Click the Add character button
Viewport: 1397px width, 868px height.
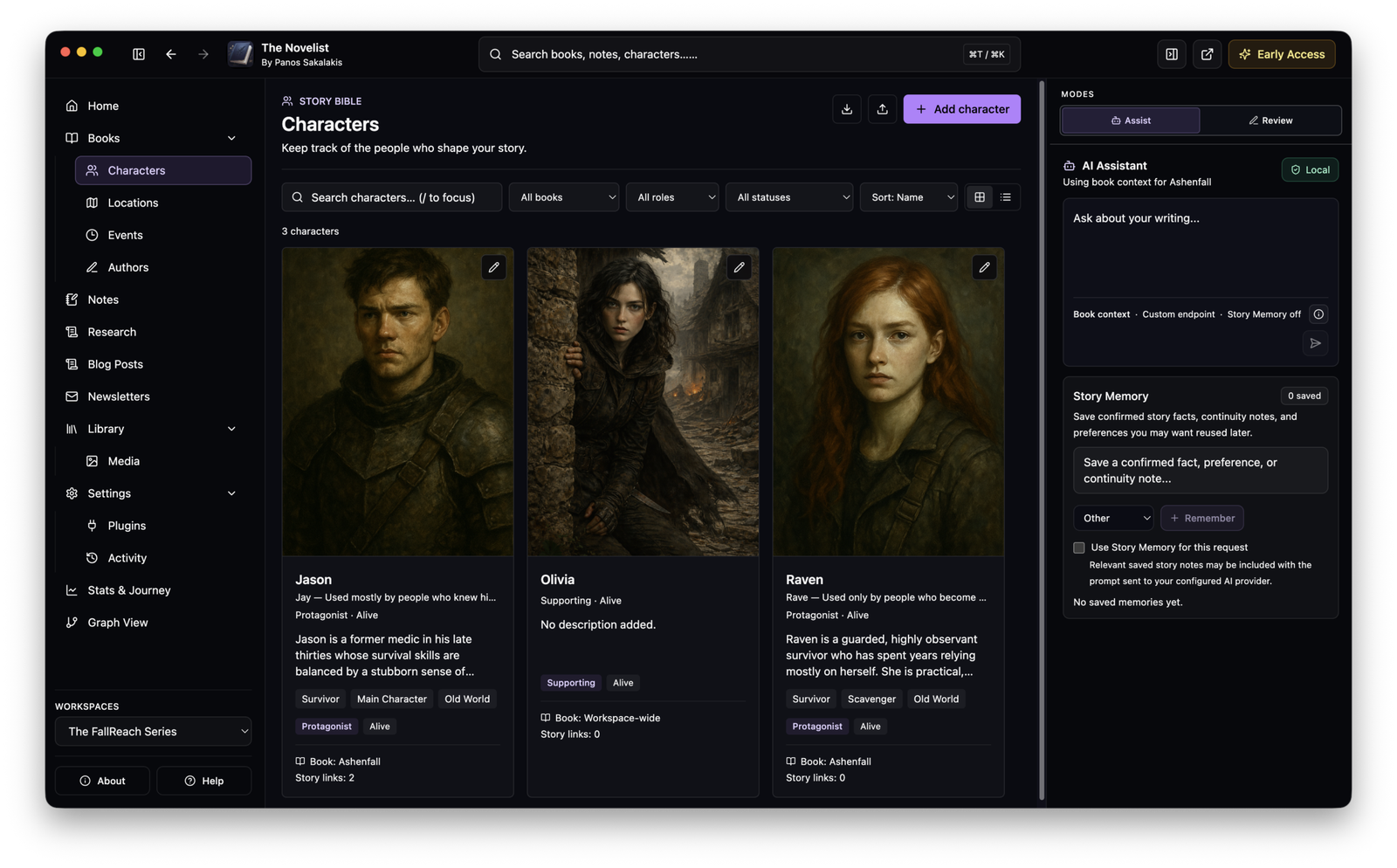pos(962,109)
